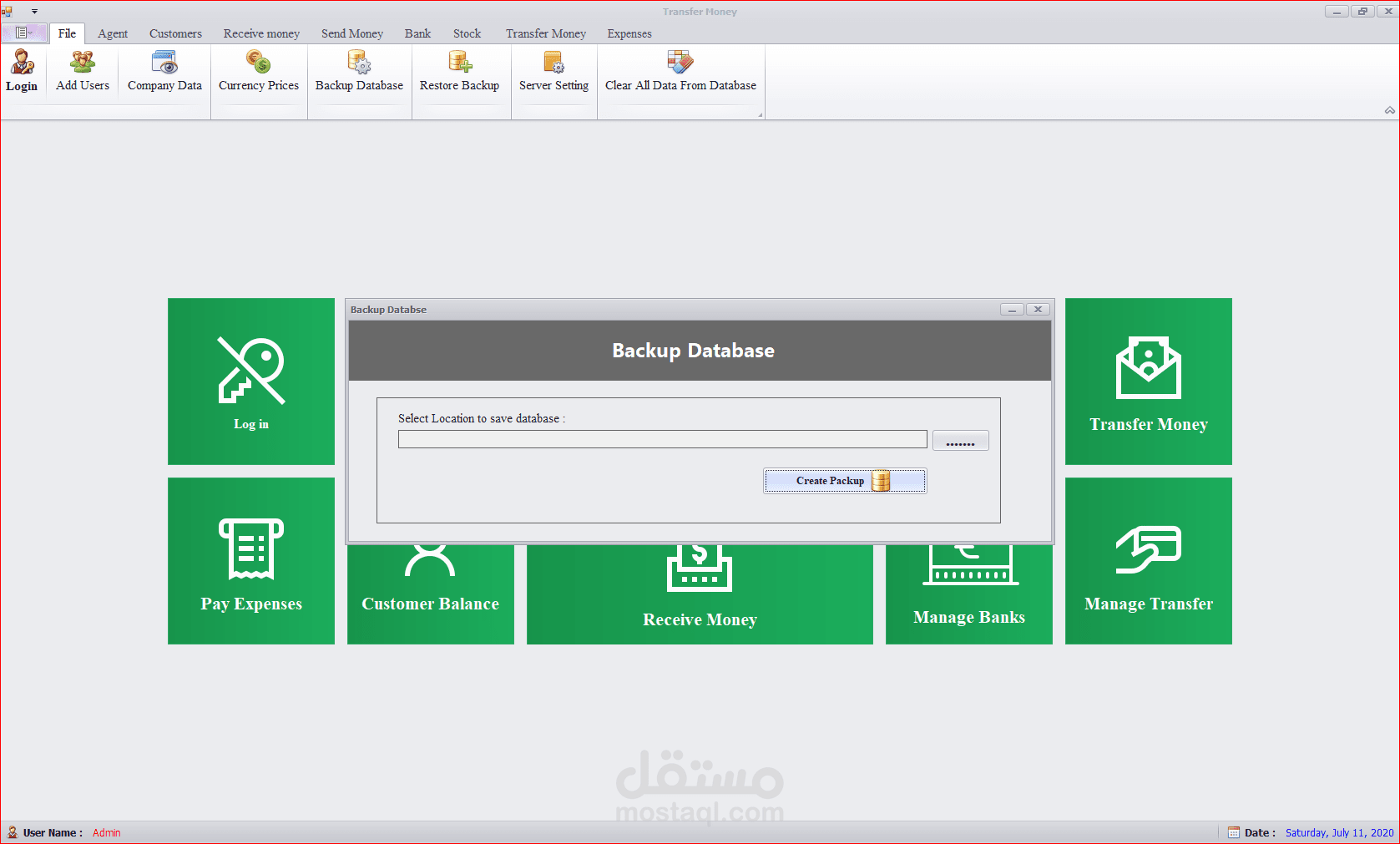
Task: Open the Pay Expenses tile
Action: tap(251, 561)
